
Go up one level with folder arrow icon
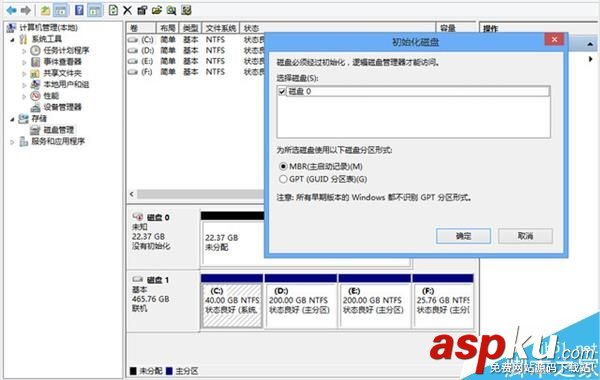[x=45, y=10]
